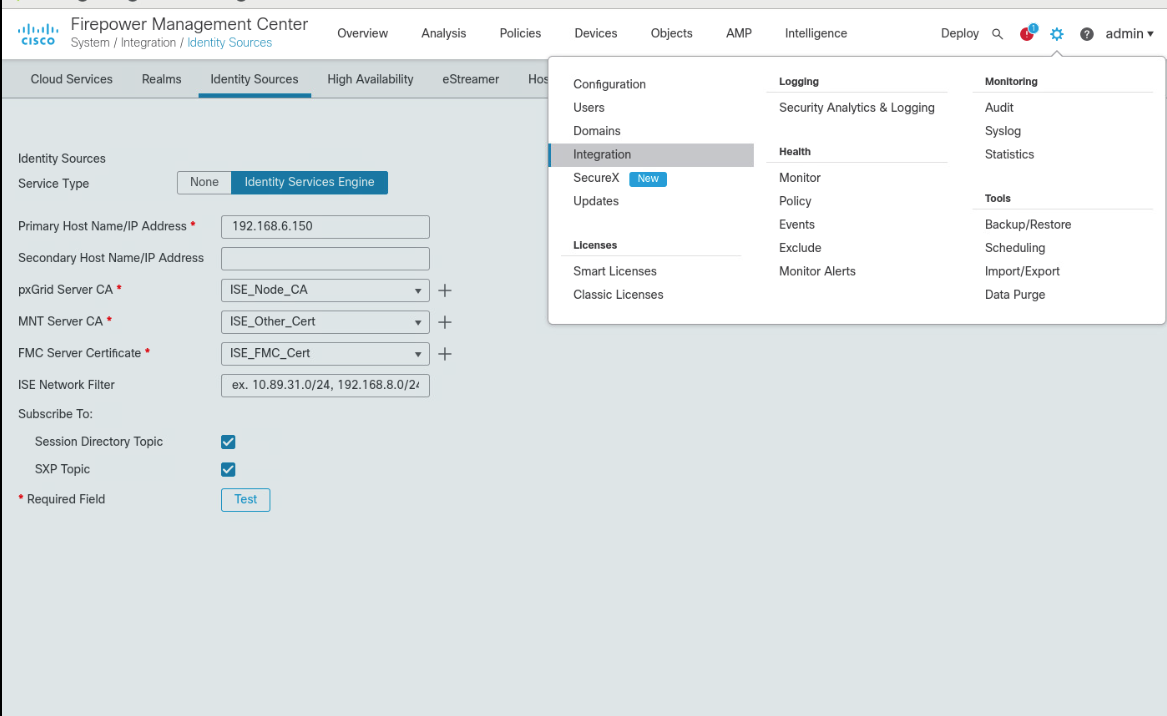
Task: Switch to High Availability tab
Action: (370, 79)
